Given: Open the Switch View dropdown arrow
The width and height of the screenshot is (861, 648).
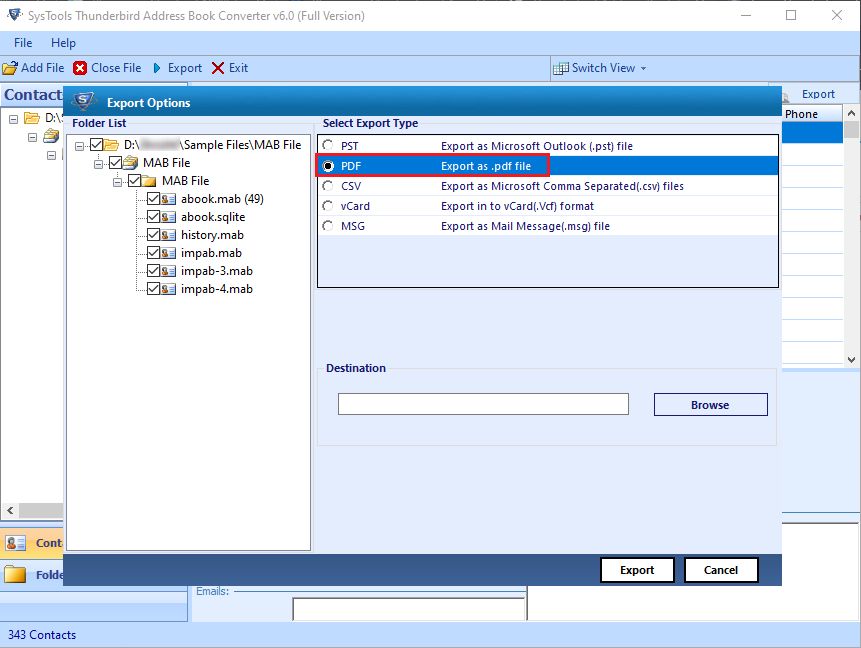Looking at the screenshot, I should point(643,69).
